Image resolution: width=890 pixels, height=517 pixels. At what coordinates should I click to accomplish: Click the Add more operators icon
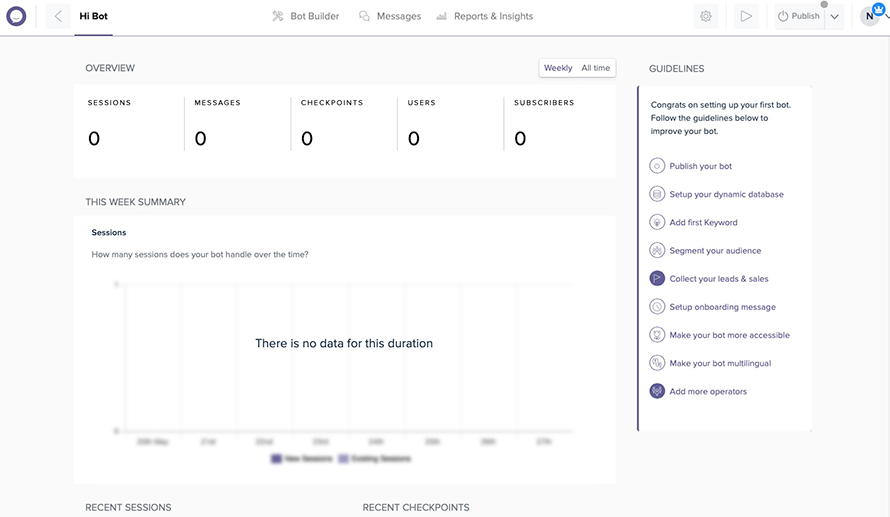pyautogui.click(x=657, y=391)
